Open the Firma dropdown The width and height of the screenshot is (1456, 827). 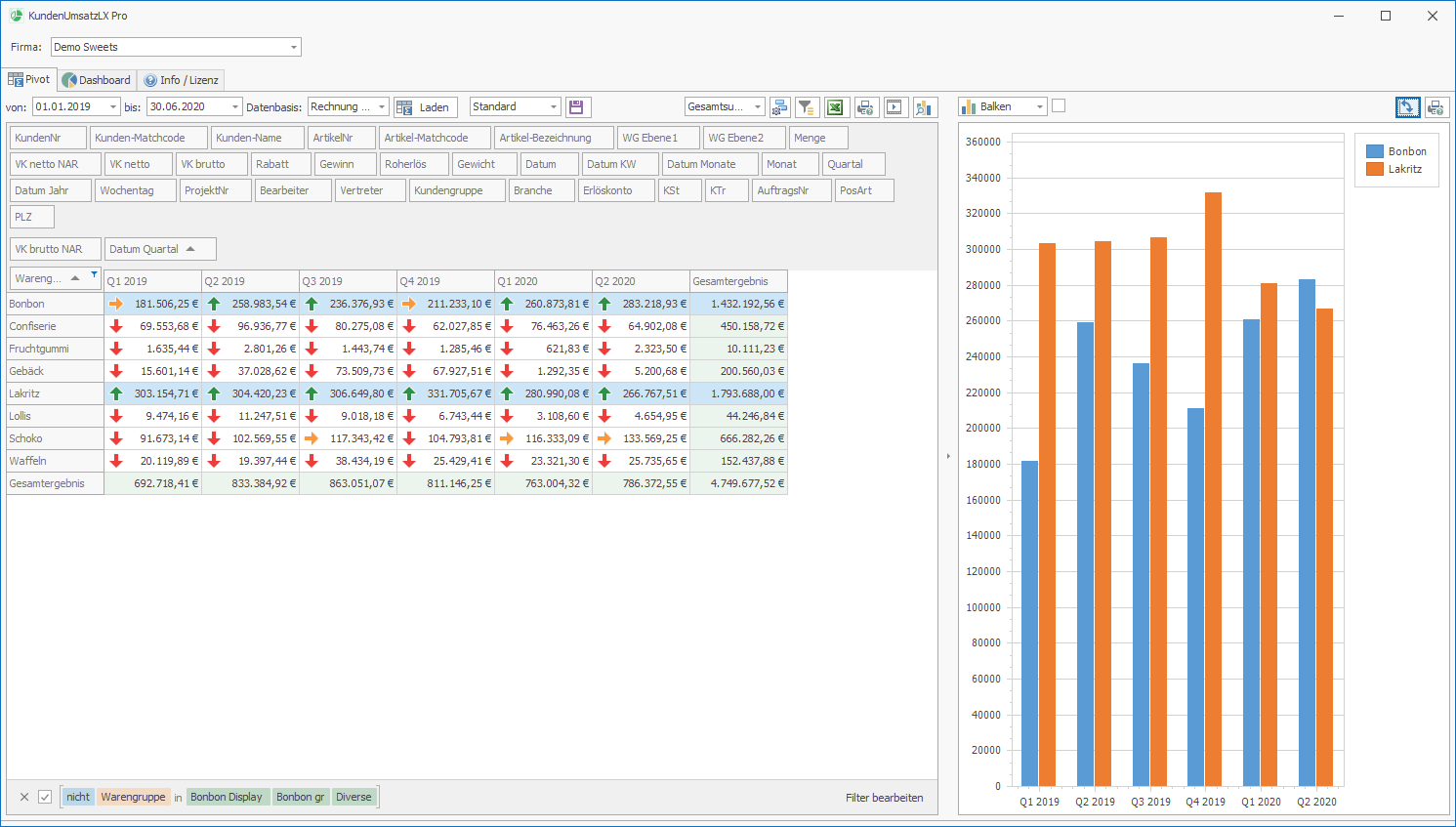click(293, 47)
